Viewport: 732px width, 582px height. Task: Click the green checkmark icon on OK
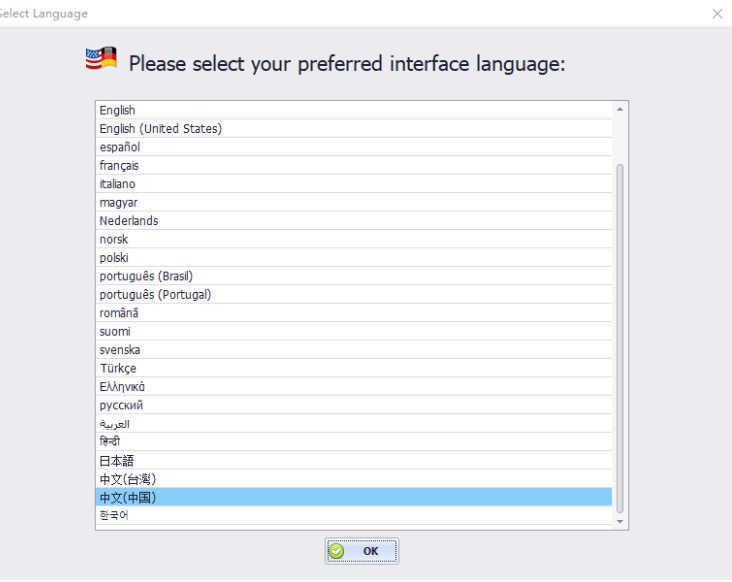tap(336, 551)
